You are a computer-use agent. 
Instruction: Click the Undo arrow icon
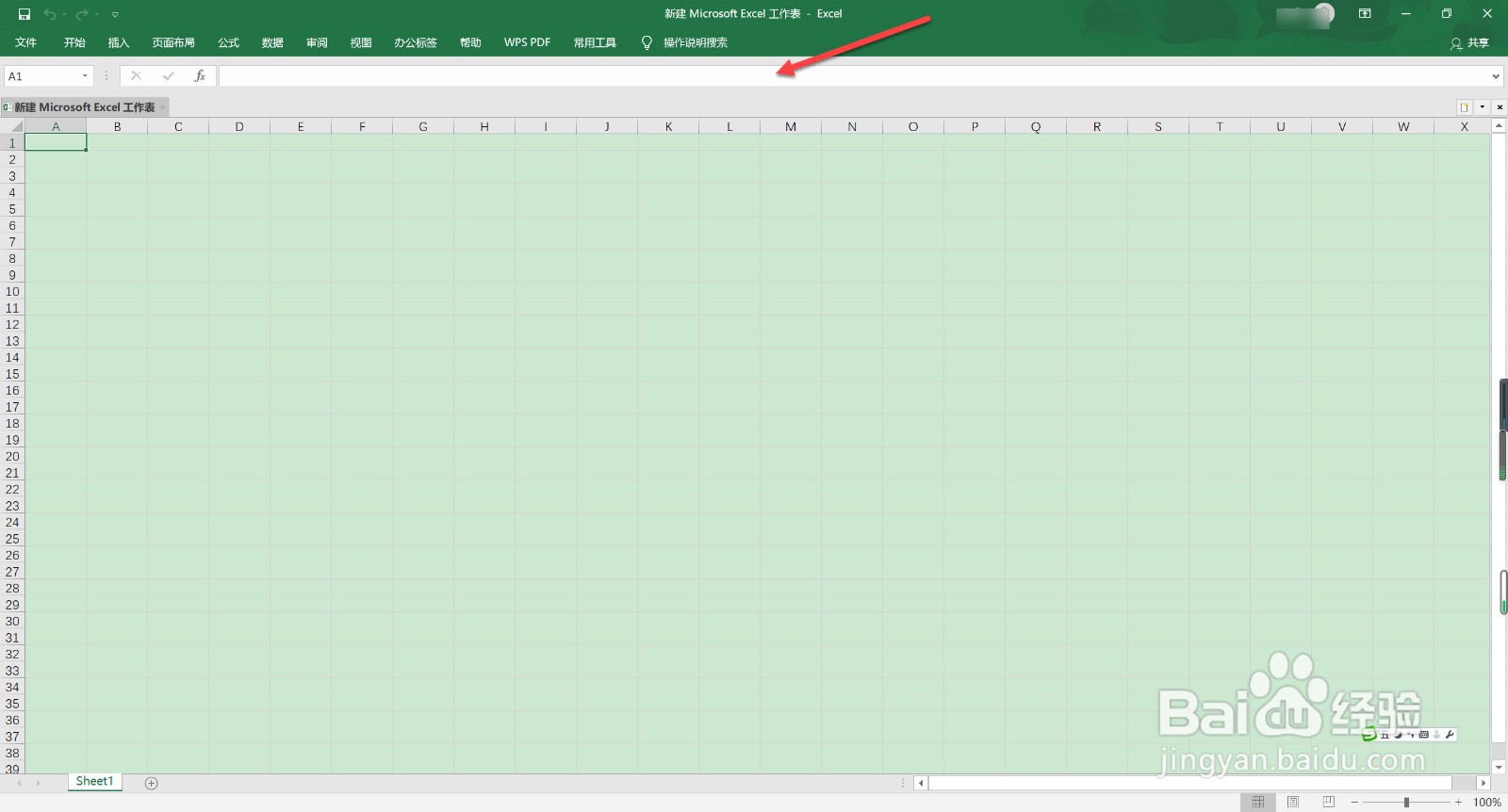(x=49, y=14)
